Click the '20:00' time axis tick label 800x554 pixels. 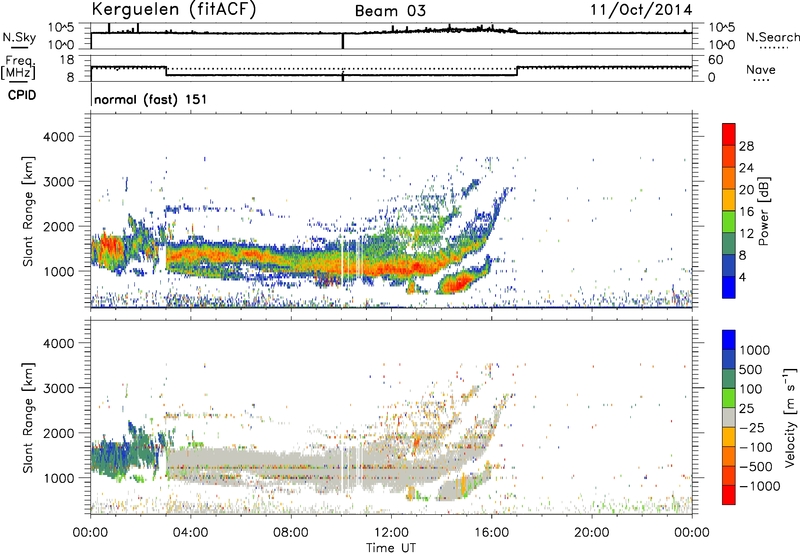click(x=592, y=533)
